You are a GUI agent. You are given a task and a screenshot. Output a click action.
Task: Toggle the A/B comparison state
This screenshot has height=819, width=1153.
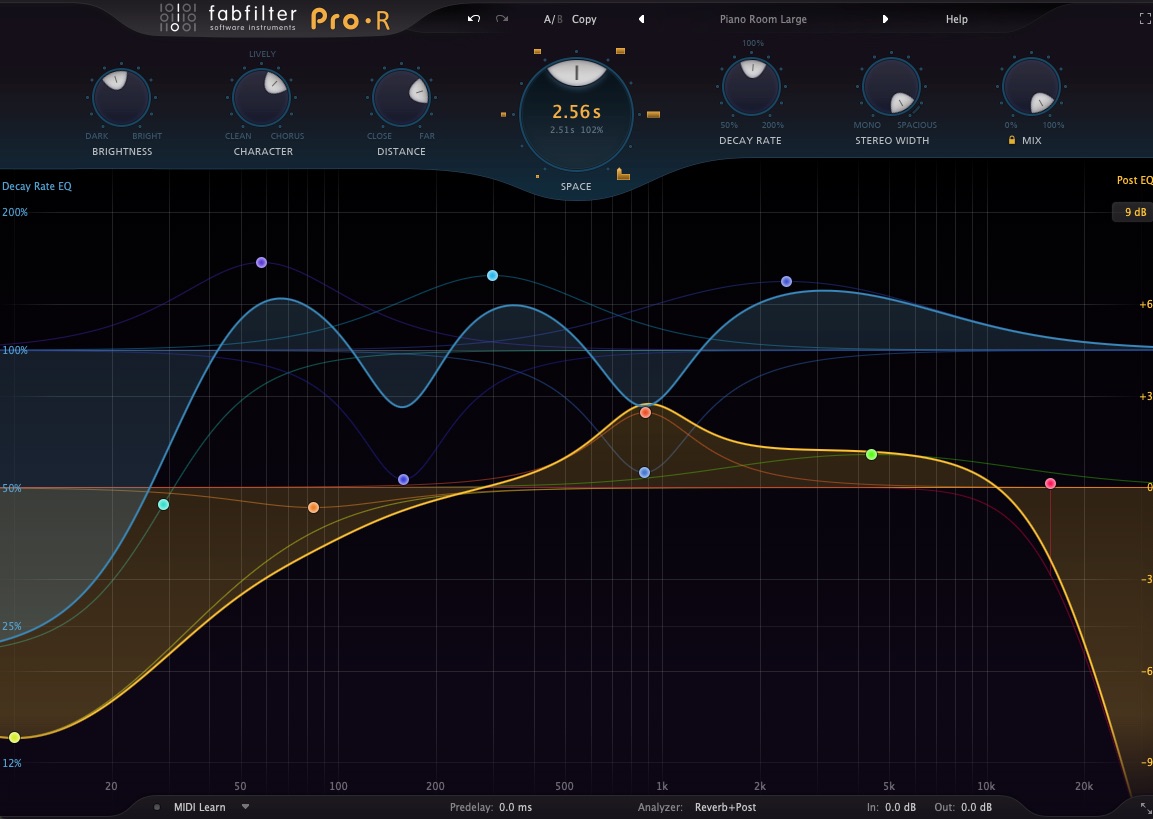553,19
